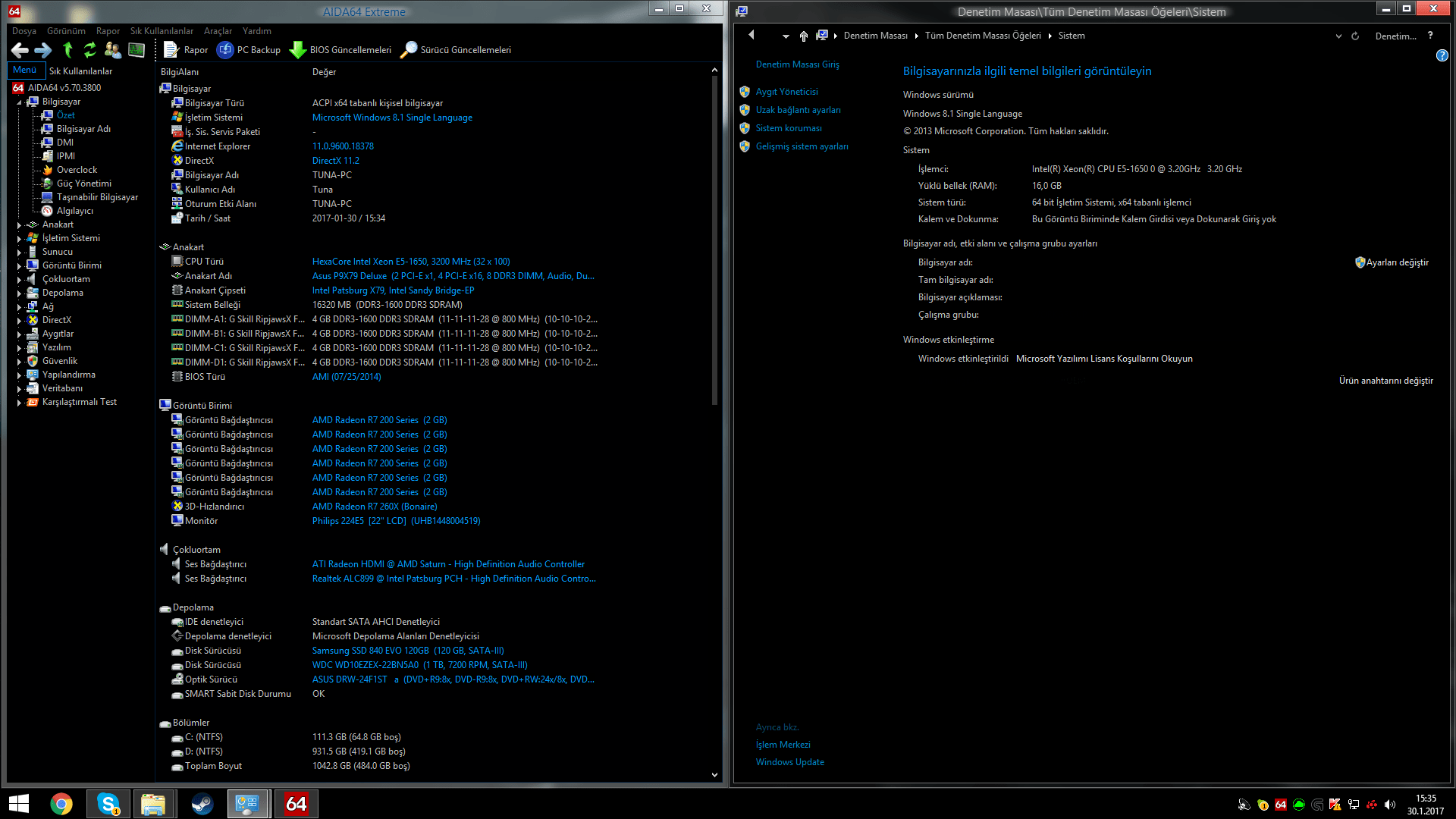
Task: Click Sürücü Güncellemeleri magnifier icon
Action: [x=409, y=50]
